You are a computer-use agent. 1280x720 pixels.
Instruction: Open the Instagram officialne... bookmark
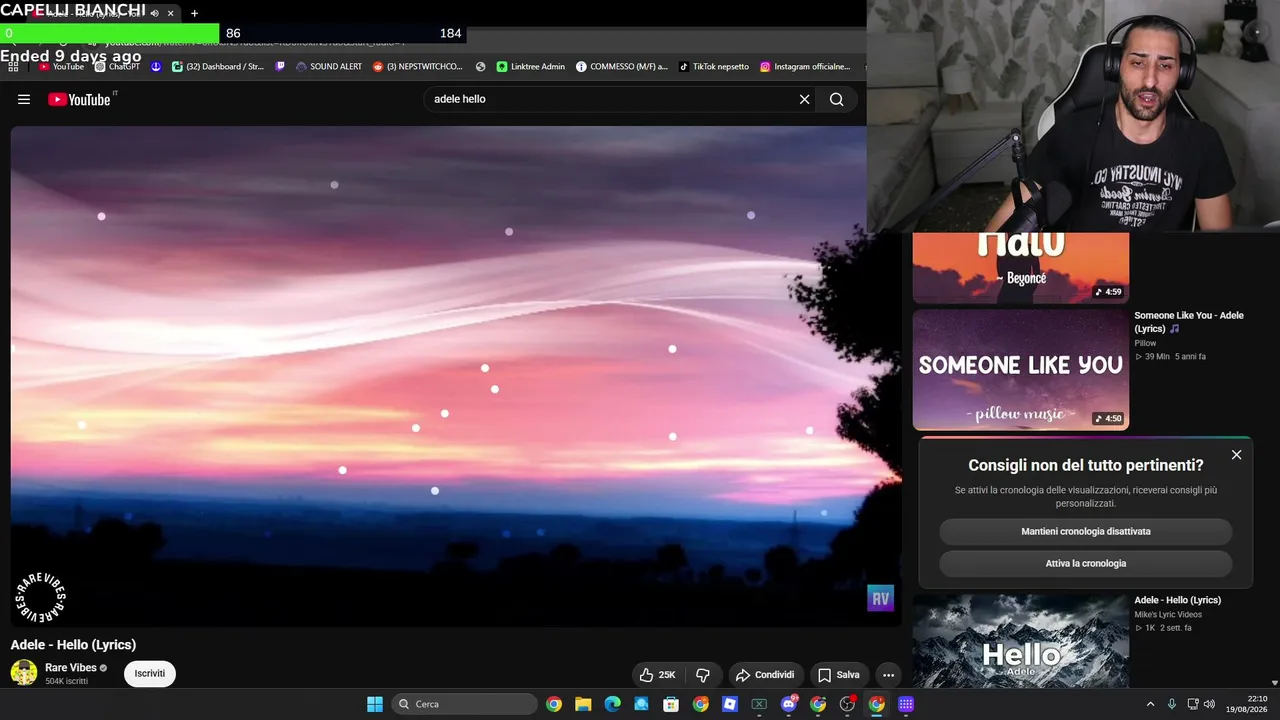click(x=805, y=66)
